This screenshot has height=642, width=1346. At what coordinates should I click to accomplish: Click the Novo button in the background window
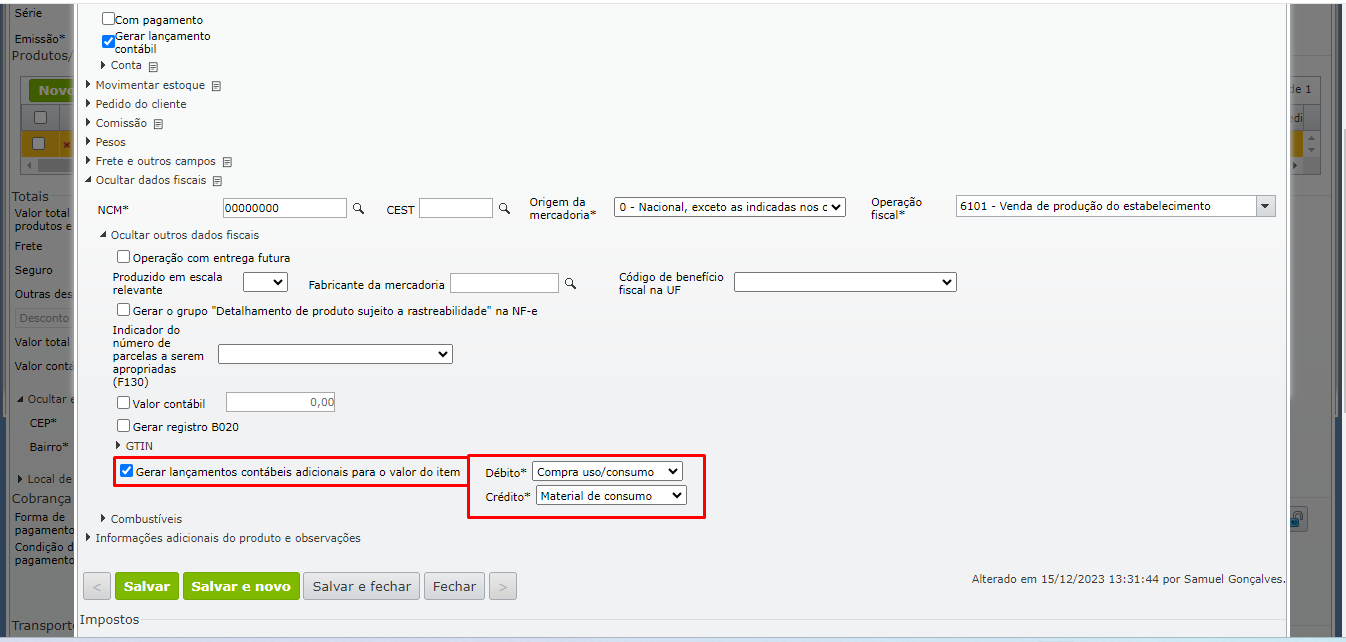52,90
